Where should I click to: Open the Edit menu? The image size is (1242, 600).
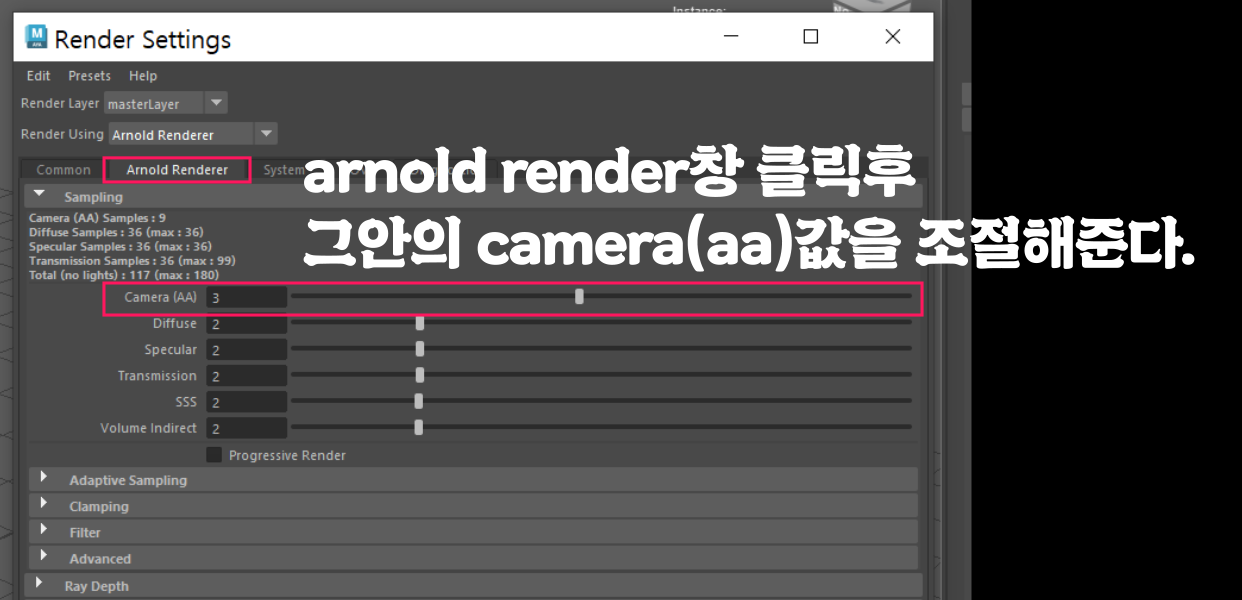(39, 76)
